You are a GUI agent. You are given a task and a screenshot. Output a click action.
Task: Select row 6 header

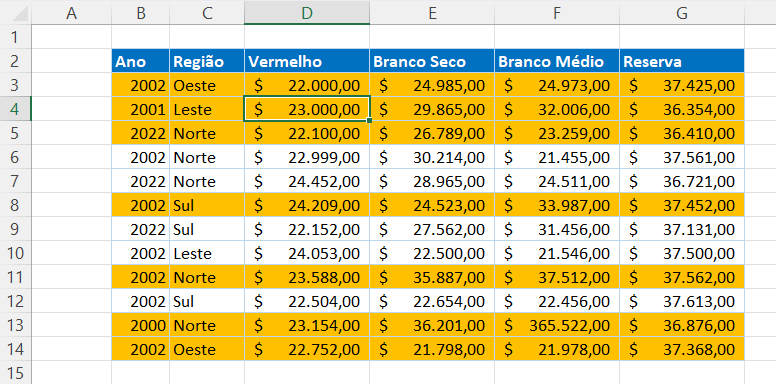tap(16, 157)
